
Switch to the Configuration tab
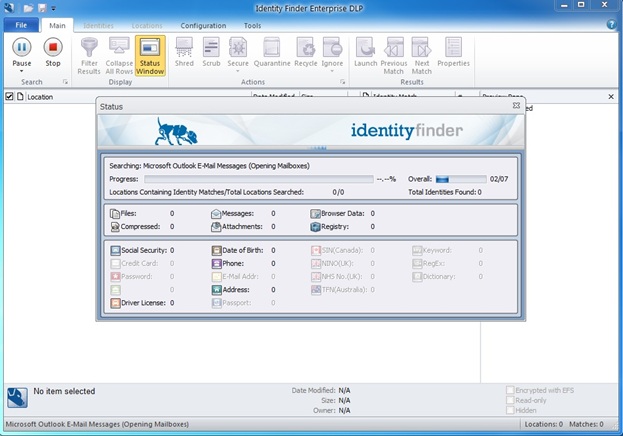pyautogui.click(x=203, y=25)
